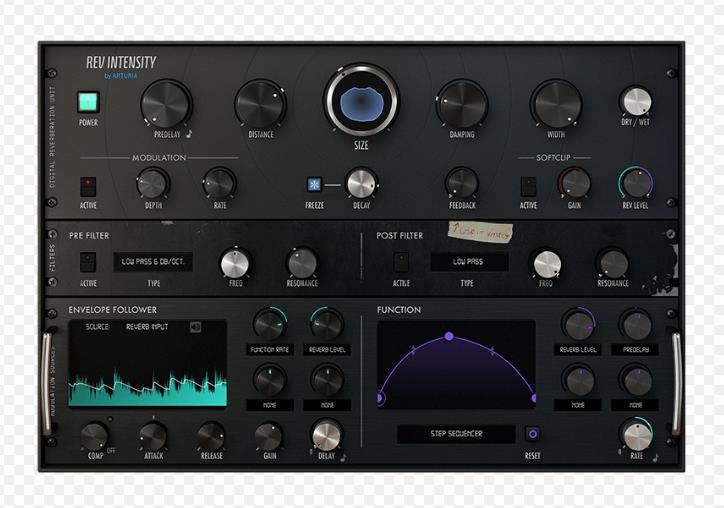This screenshot has width=724, height=508.
Task: Select the top point of function curve
Action: click(449, 337)
